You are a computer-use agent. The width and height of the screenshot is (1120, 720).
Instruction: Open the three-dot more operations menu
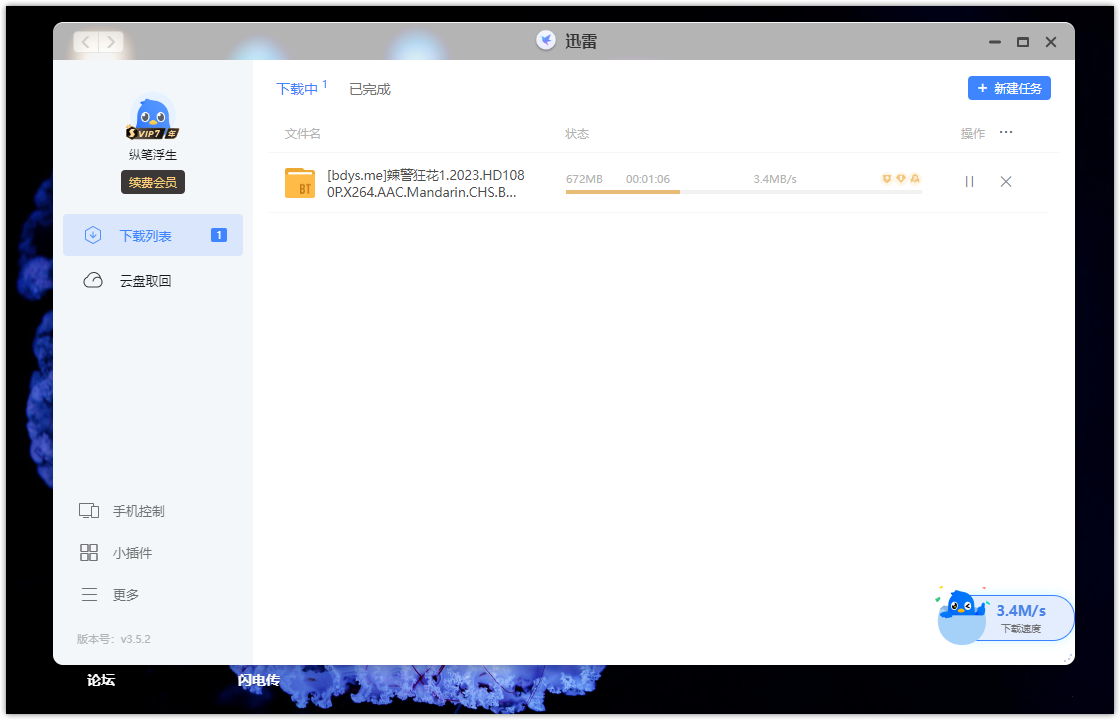coord(1006,132)
